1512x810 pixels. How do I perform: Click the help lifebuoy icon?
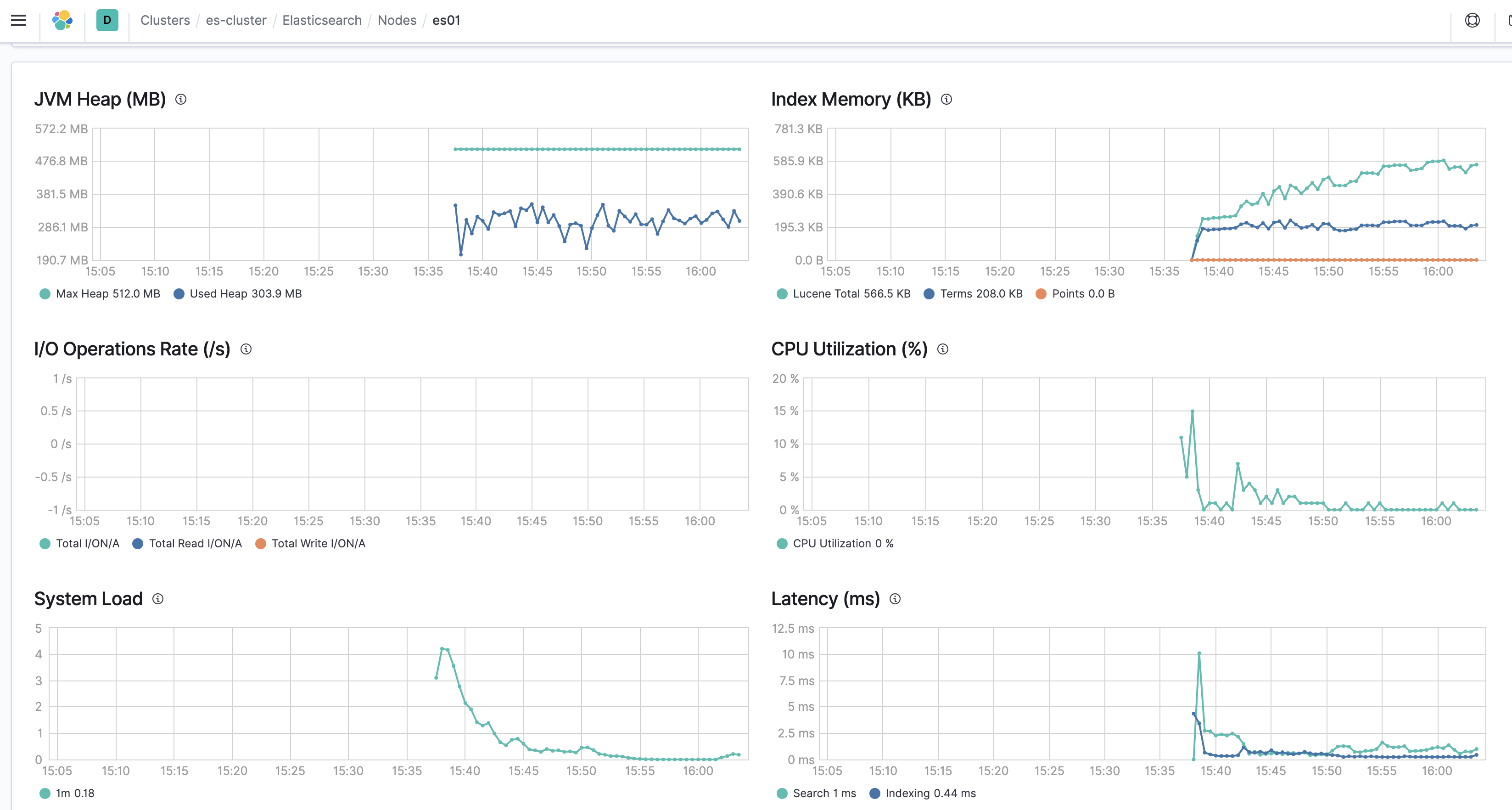tap(1472, 21)
